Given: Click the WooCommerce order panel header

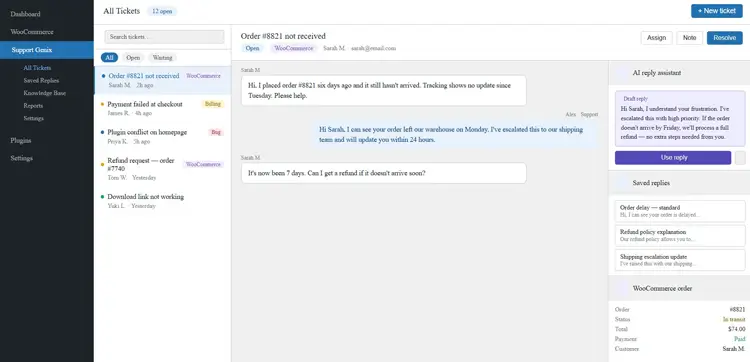Looking at the screenshot, I should pos(679,288).
